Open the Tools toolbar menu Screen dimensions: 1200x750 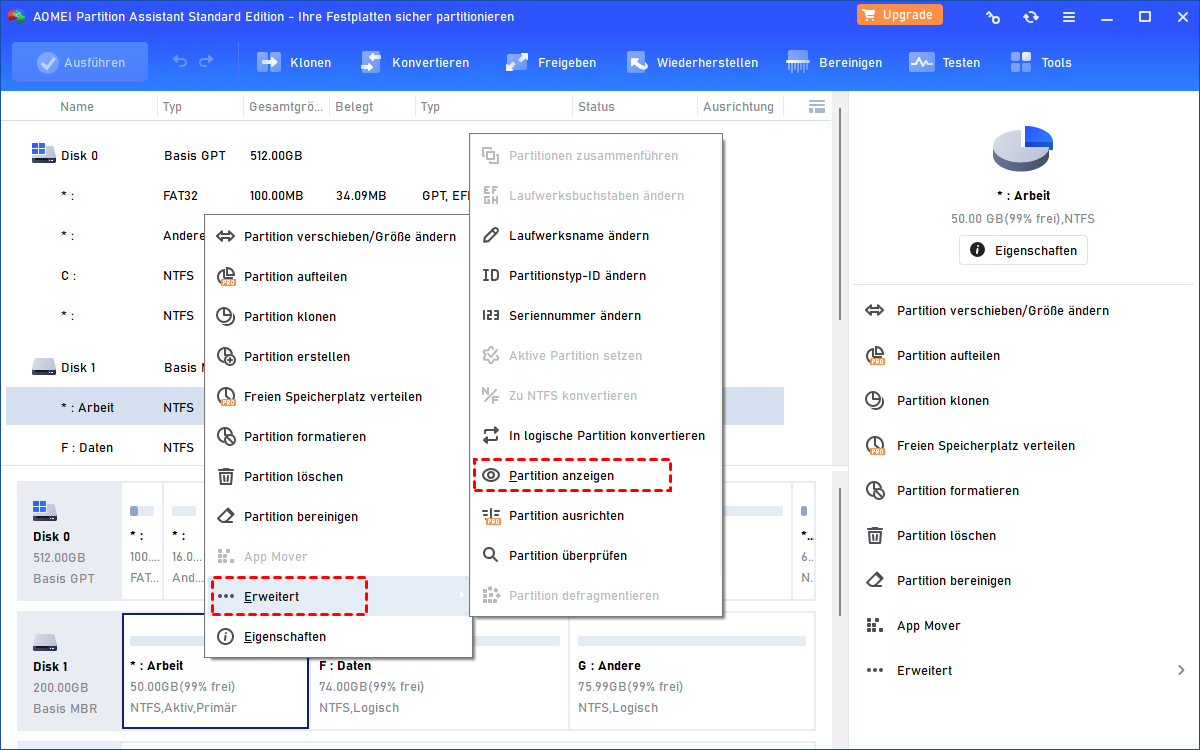(x=1040, y=62)
